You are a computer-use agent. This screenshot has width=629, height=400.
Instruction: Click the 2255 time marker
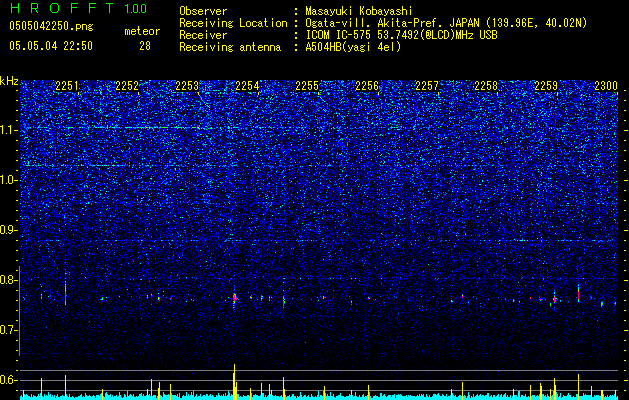click(x=307, y=86)
